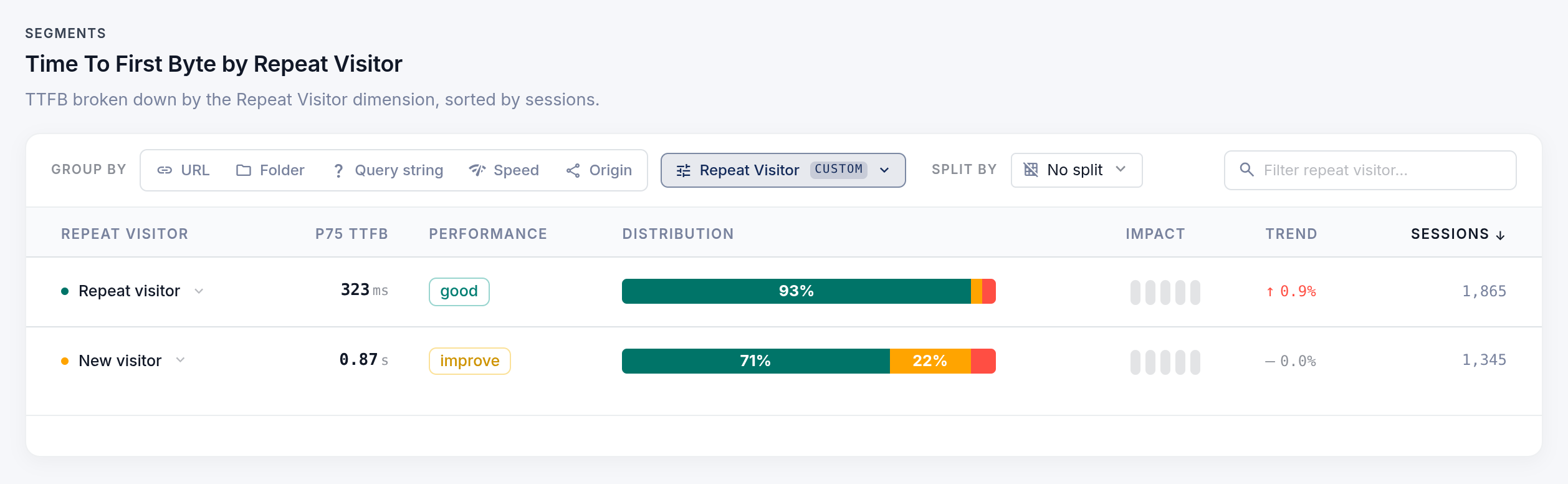Screen dimensions: 1568x484
Task: Expand the New visitor row chevron
Action: coord(180,361)
